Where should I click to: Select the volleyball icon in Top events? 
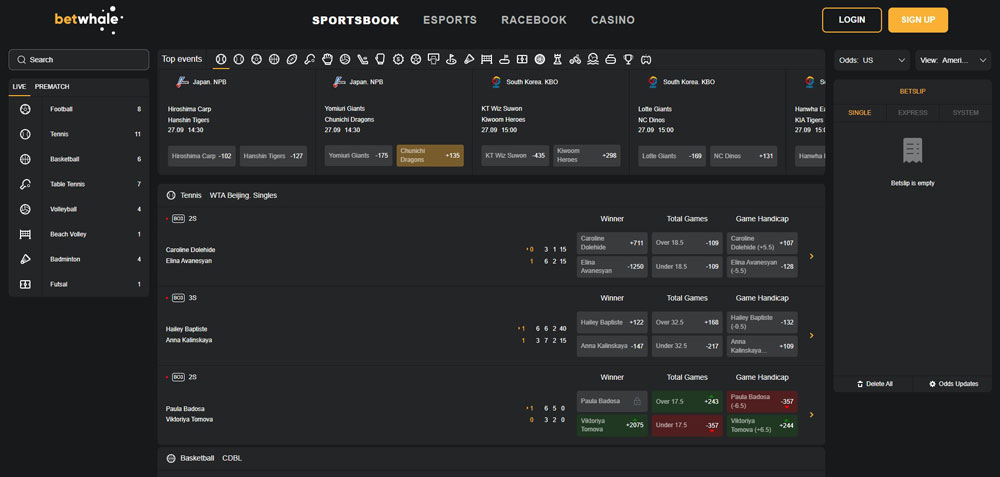(x=345, y=59)
